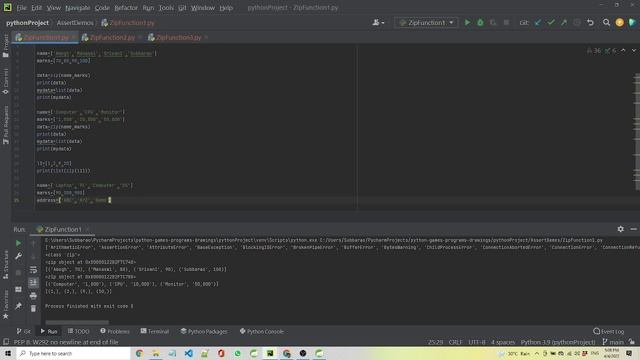Open the TODO tool window

coord(78,331)
